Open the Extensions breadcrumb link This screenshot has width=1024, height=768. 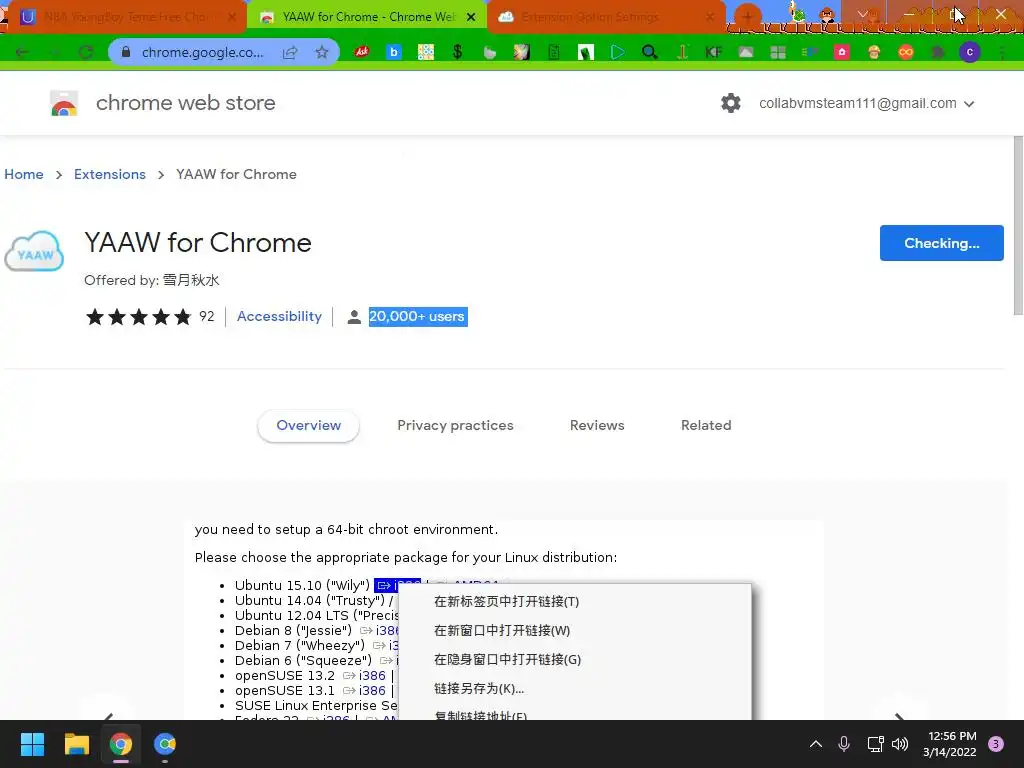tap(110, 174)
